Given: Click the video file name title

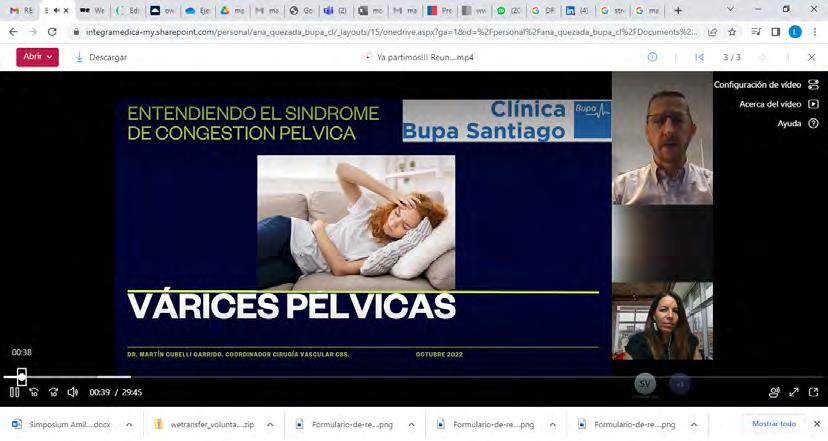Looking at the screenshot, I should coord(425,57).
